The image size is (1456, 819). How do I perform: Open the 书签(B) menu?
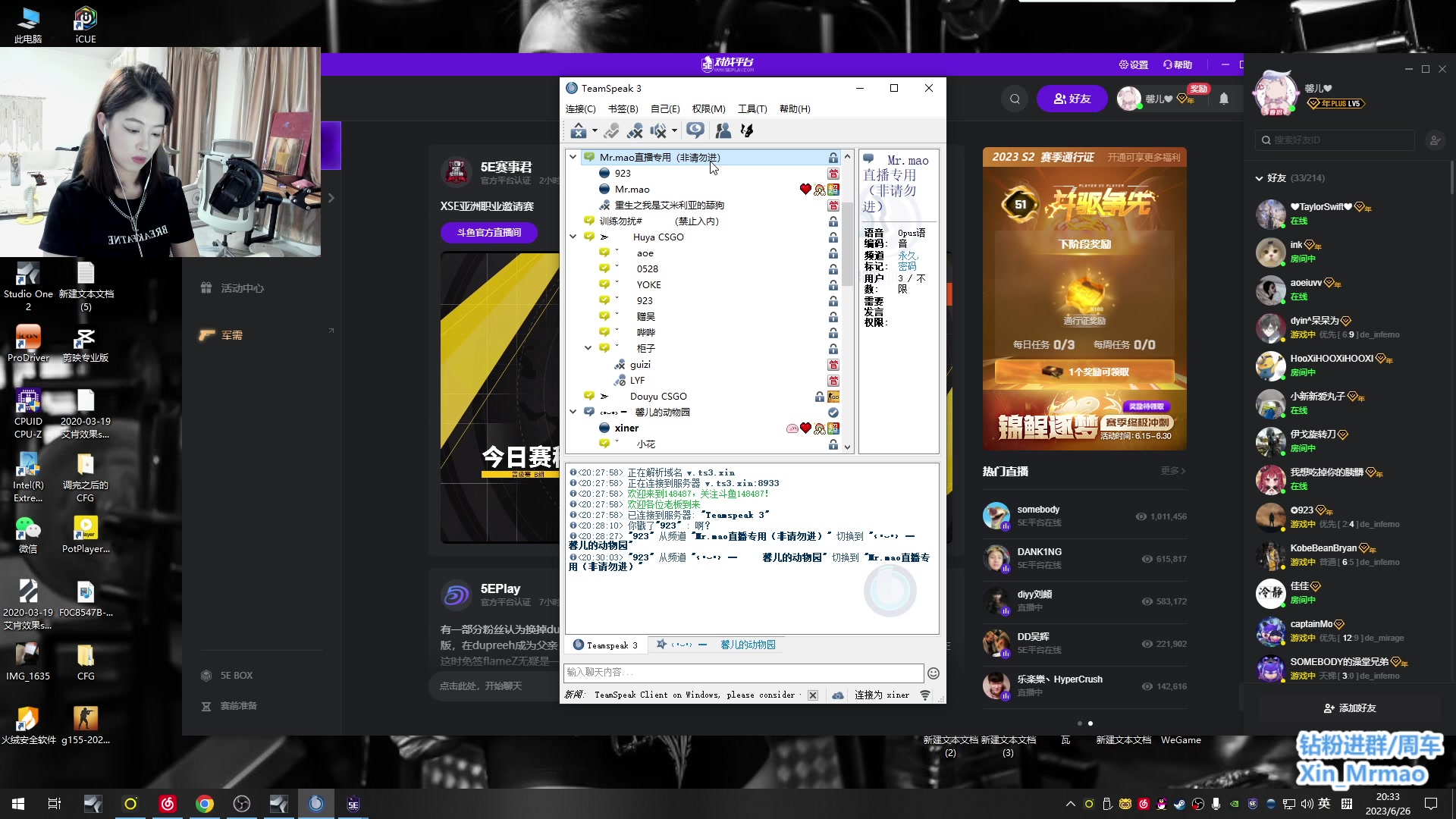coord(623,109)
